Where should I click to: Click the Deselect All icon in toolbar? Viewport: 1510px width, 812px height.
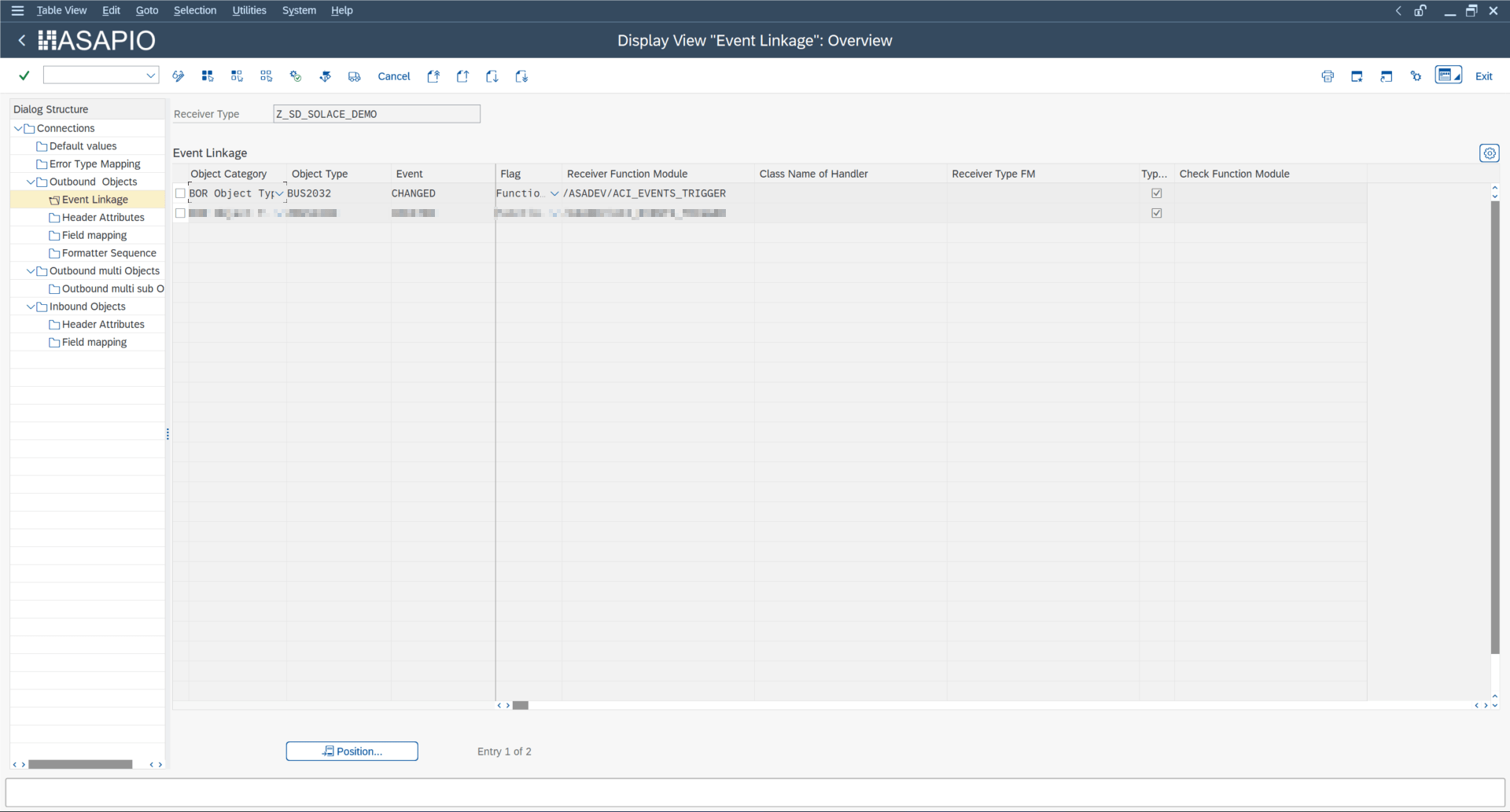point(267,76)
